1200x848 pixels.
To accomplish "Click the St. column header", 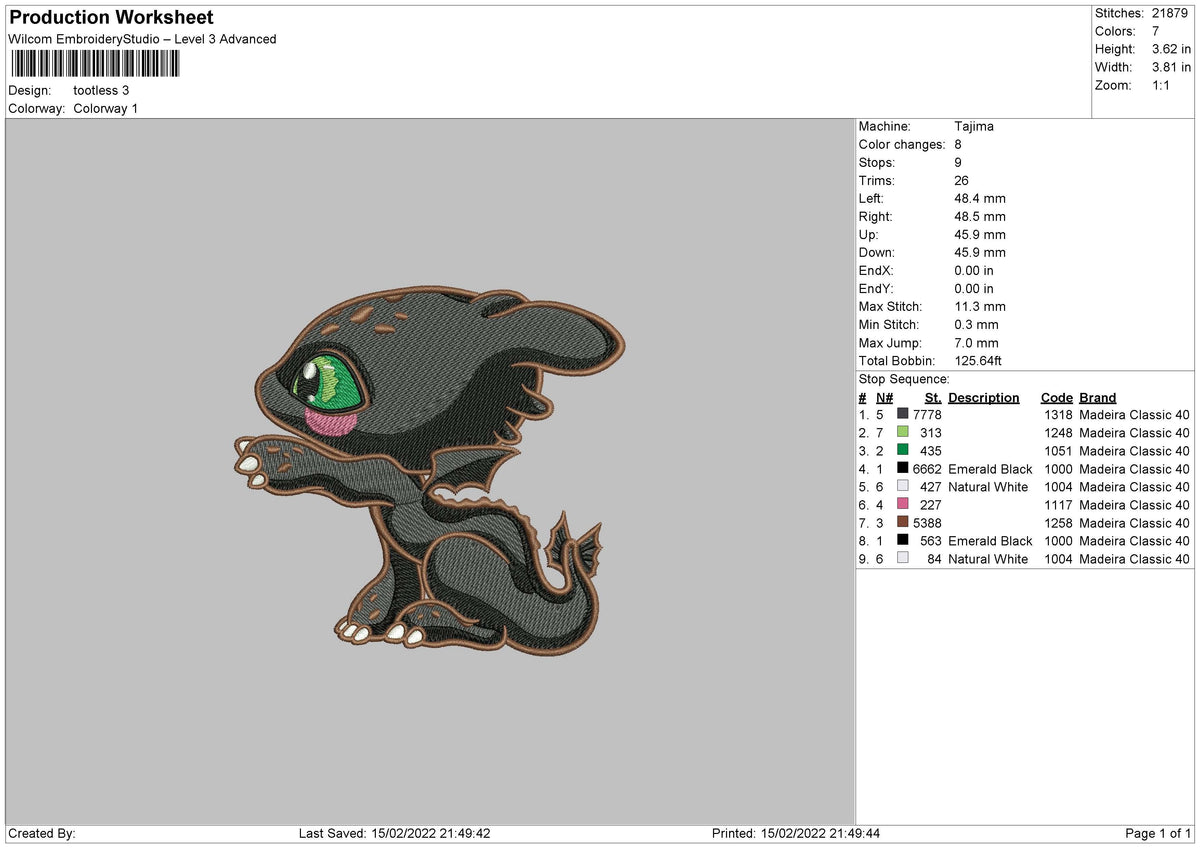I will [x=933, y=398].
